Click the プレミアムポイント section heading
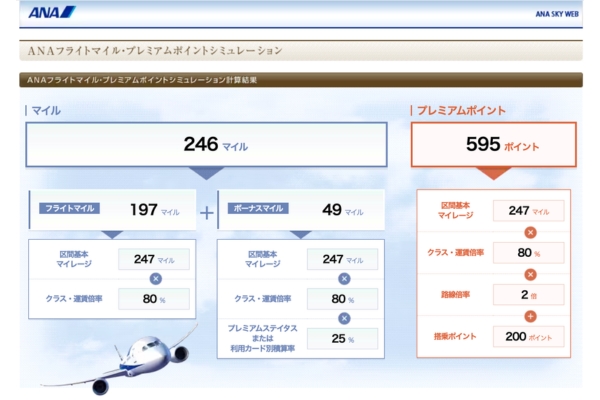The height and width of the screenshot is (400, 600). coord(461,110)
